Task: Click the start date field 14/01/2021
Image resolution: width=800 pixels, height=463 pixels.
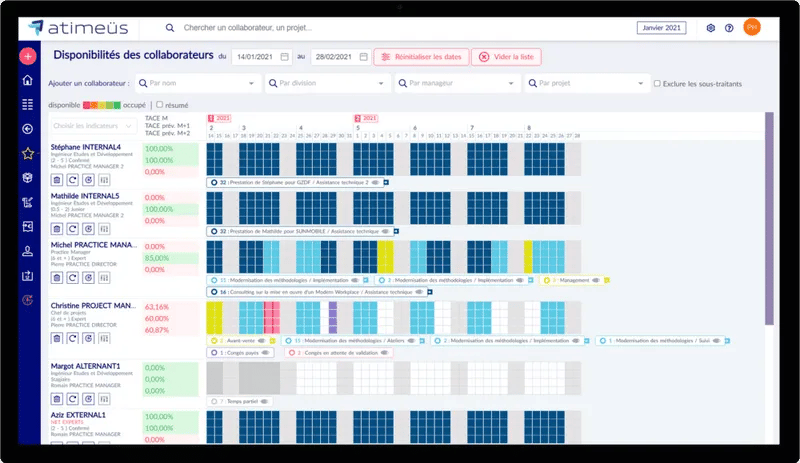Action: [262, 57]
